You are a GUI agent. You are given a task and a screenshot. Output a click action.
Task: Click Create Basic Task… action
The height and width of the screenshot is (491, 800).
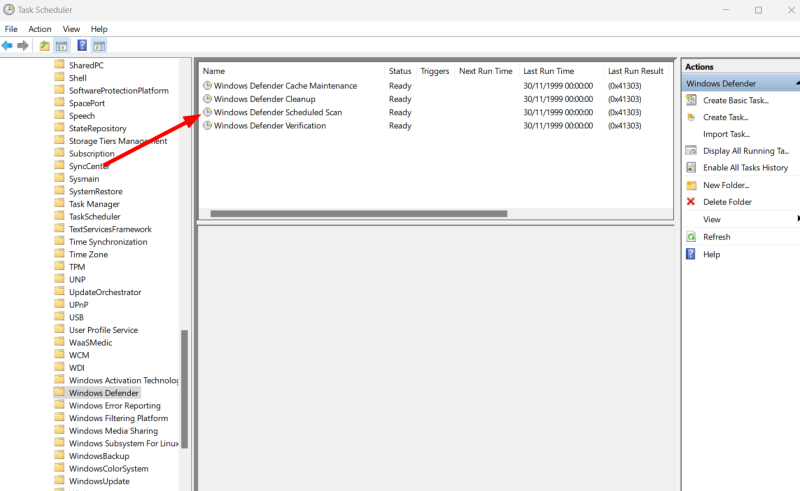pos(736,101)
